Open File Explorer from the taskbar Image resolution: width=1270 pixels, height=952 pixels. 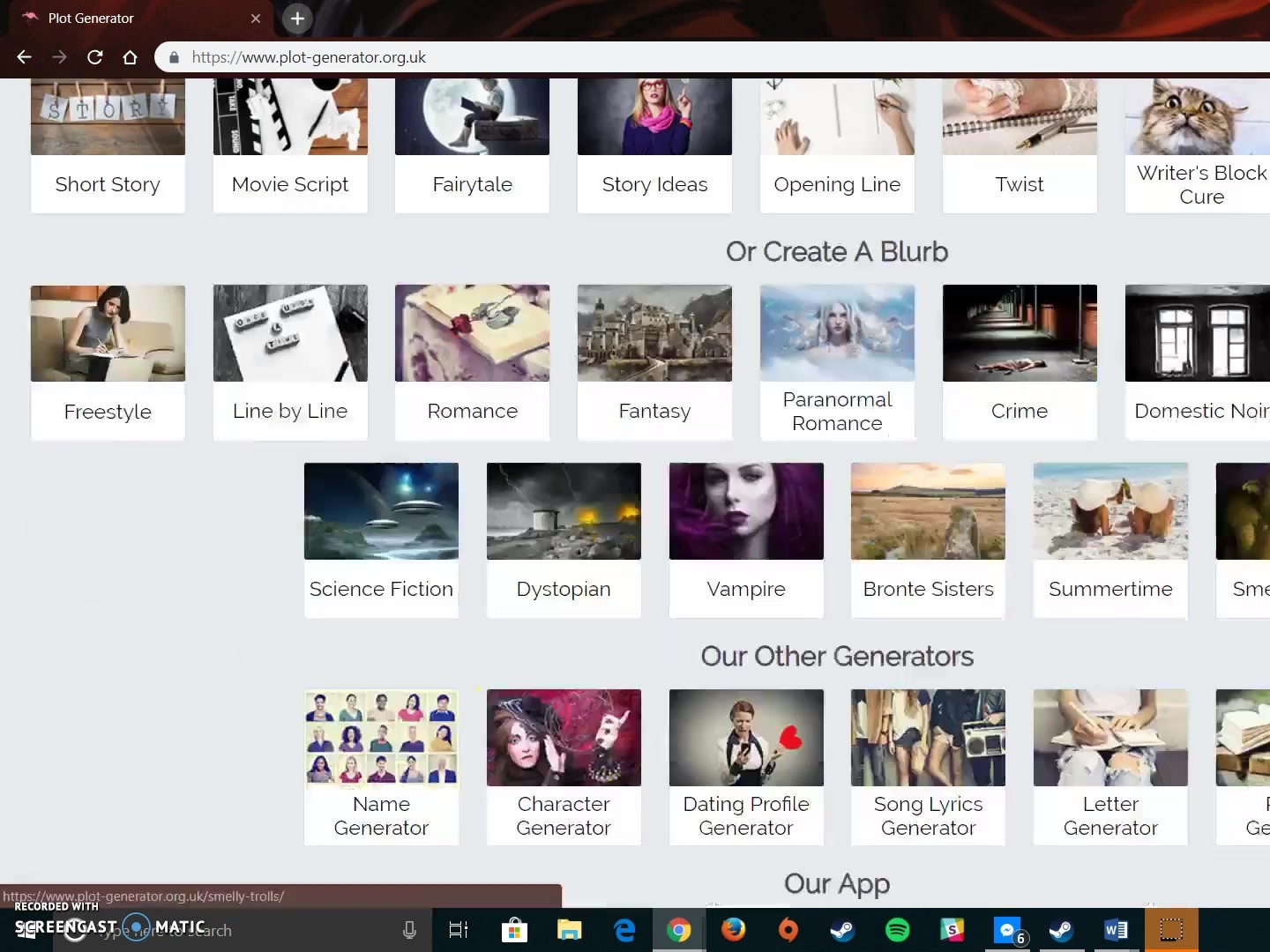tap(570, 930)
